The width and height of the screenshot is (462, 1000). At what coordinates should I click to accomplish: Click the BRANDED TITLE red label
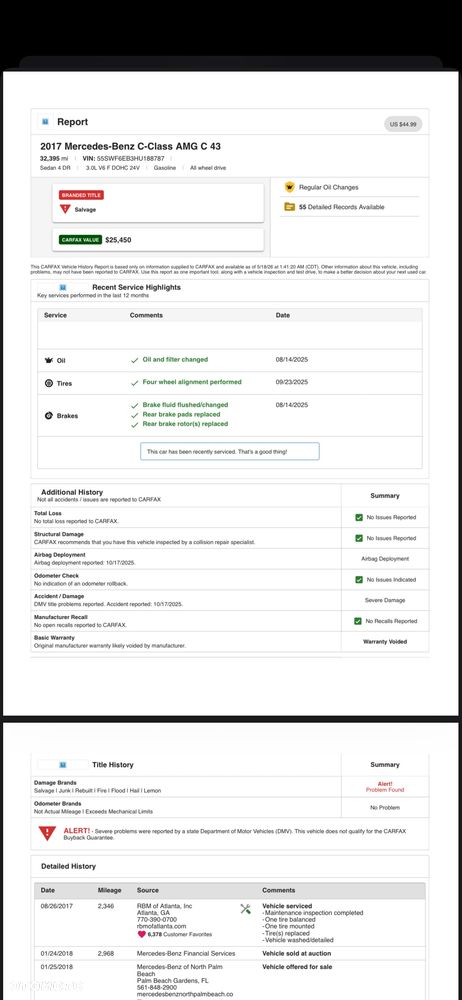82,195
